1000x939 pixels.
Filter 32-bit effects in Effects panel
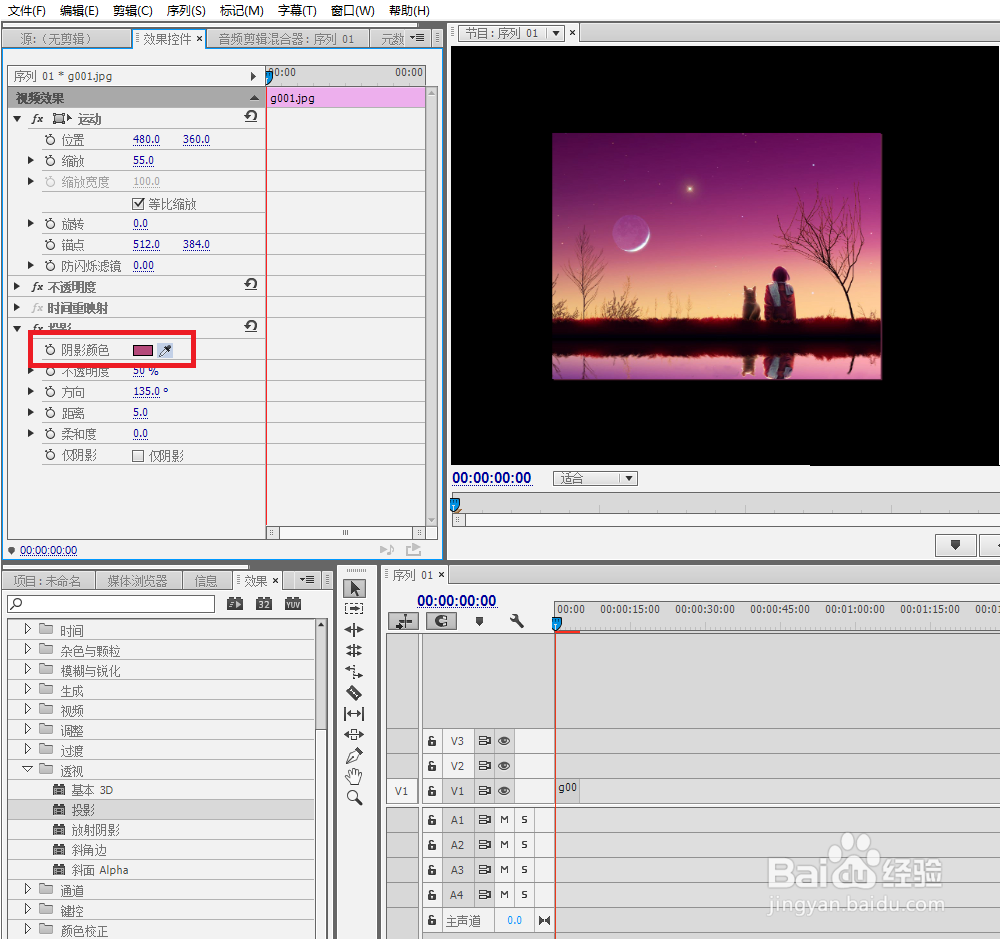tap(264, 603)
